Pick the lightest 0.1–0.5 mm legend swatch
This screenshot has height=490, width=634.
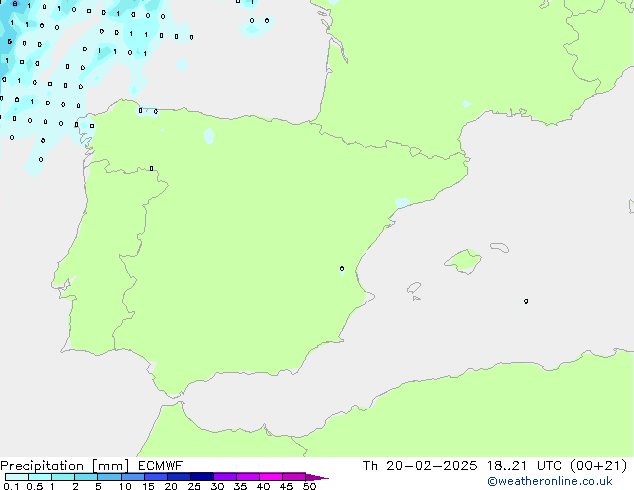coord(16,478)
